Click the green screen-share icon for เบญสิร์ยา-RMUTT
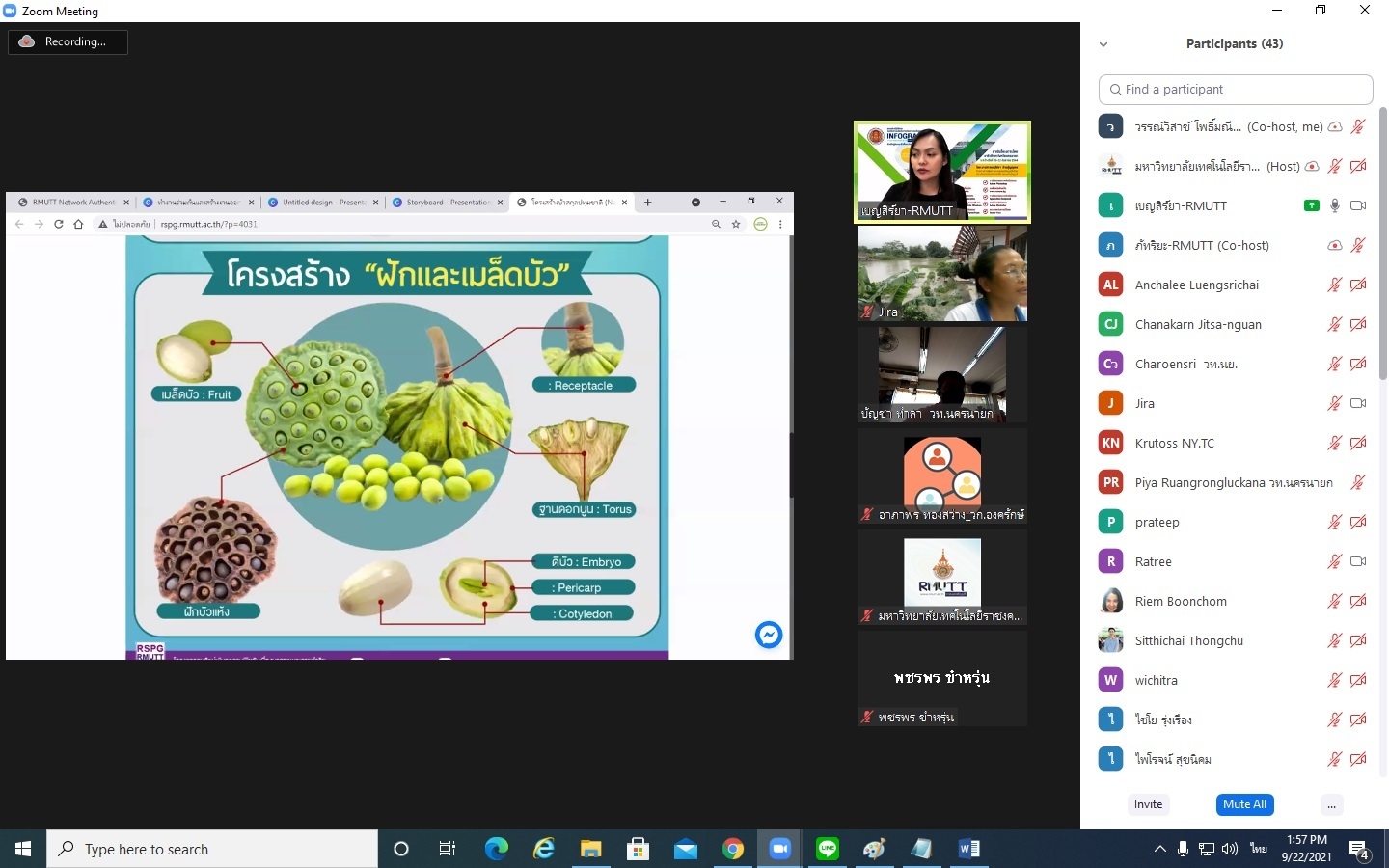Viewport: 1389px width, 868px height. pos(1311,205)
